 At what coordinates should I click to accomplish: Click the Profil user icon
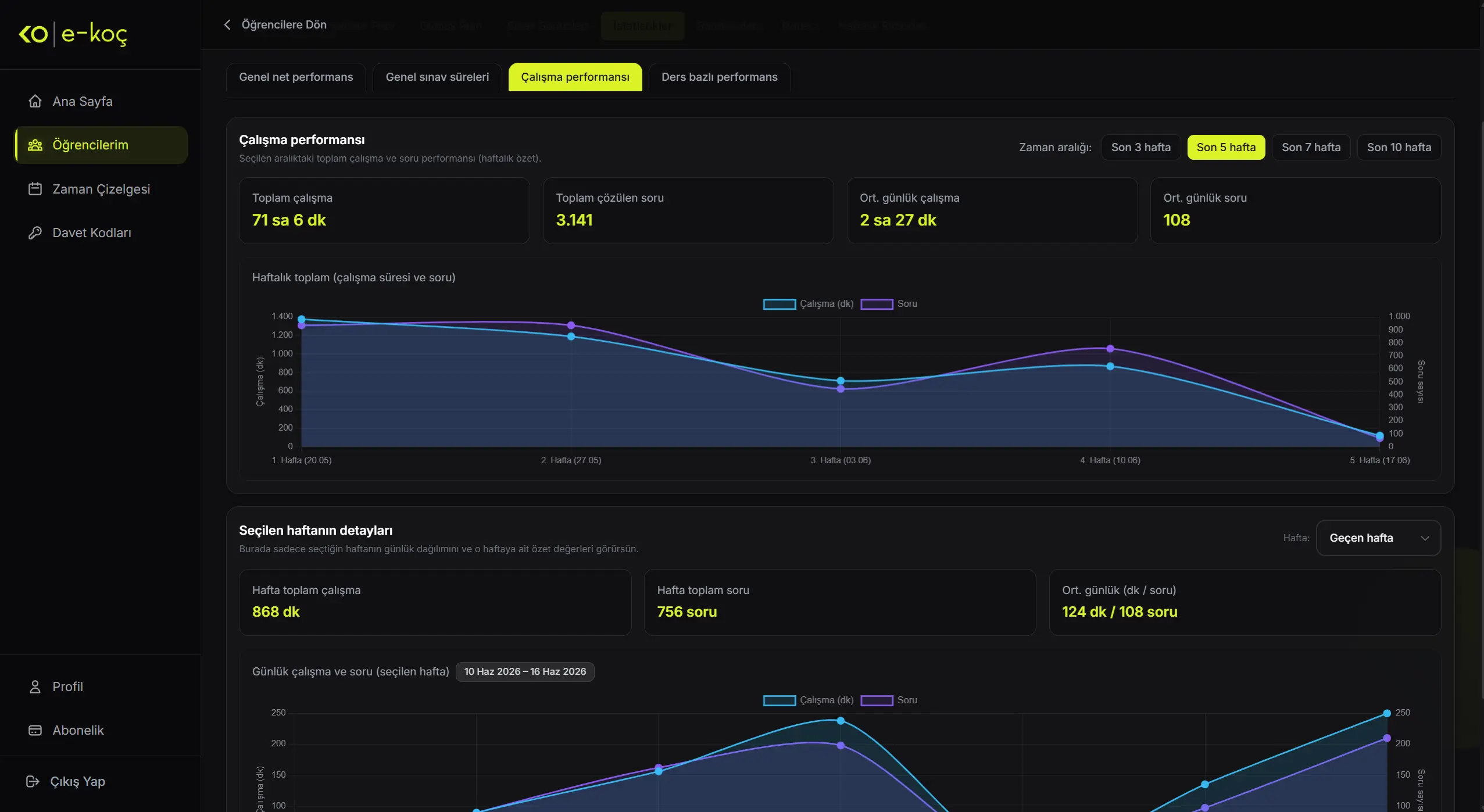[35, 686]
